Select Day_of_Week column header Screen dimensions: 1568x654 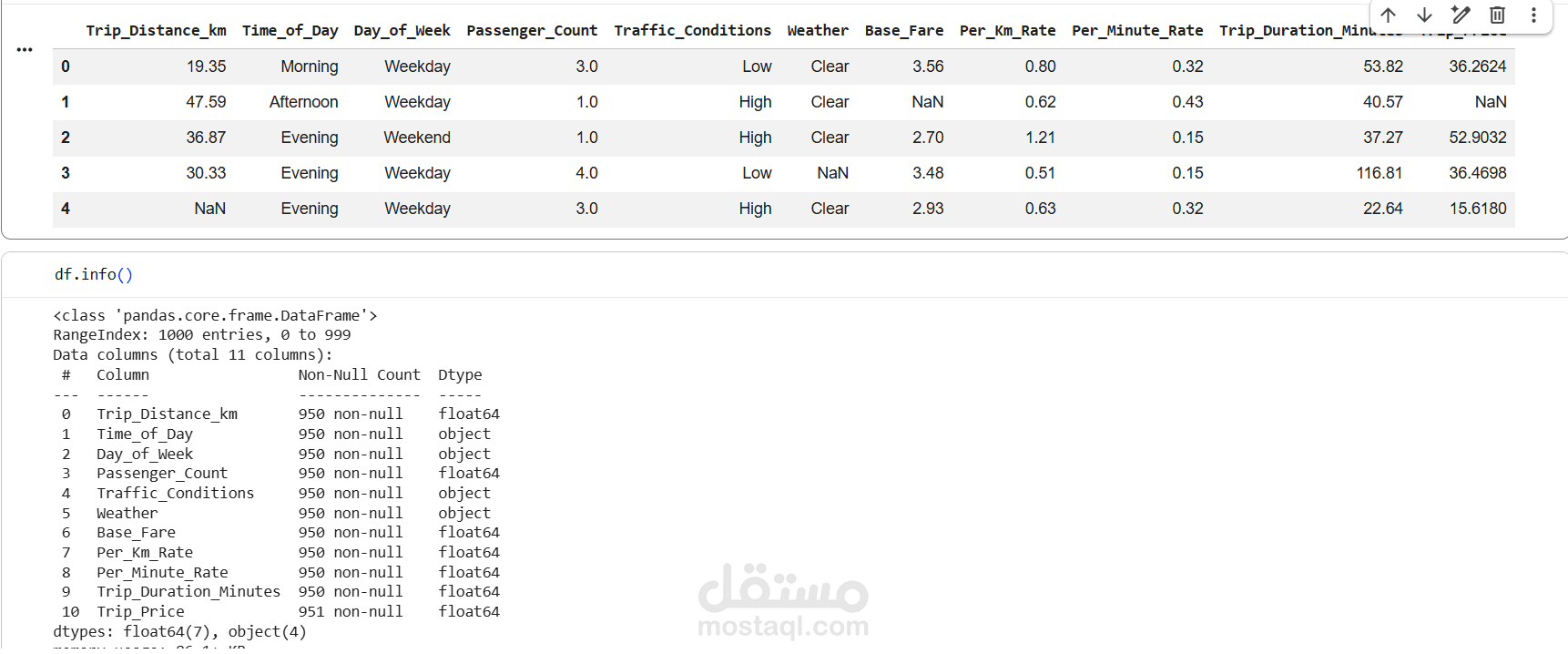pyautogui.click(x=402, y=30)
